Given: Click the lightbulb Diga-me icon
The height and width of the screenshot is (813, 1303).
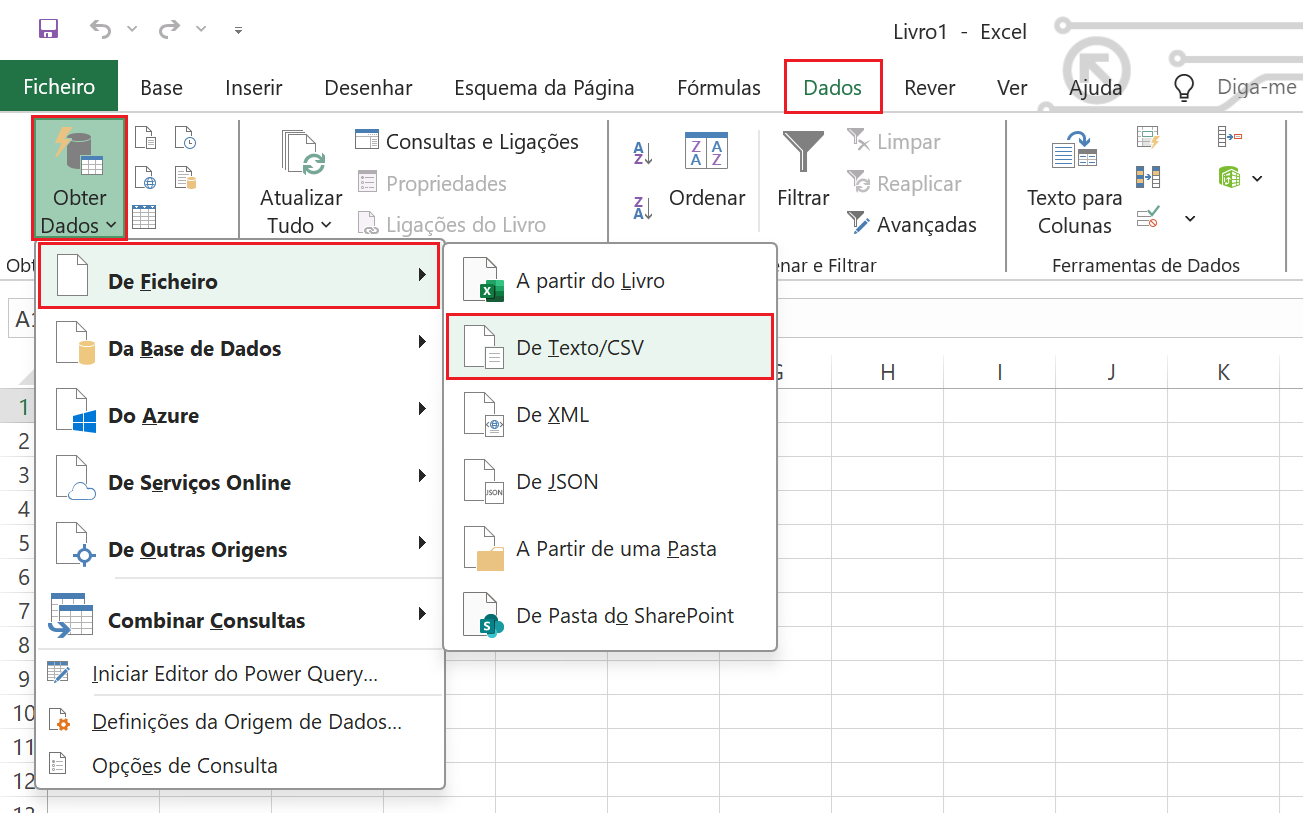Looking at the screenshot, I should (1184, 88).
